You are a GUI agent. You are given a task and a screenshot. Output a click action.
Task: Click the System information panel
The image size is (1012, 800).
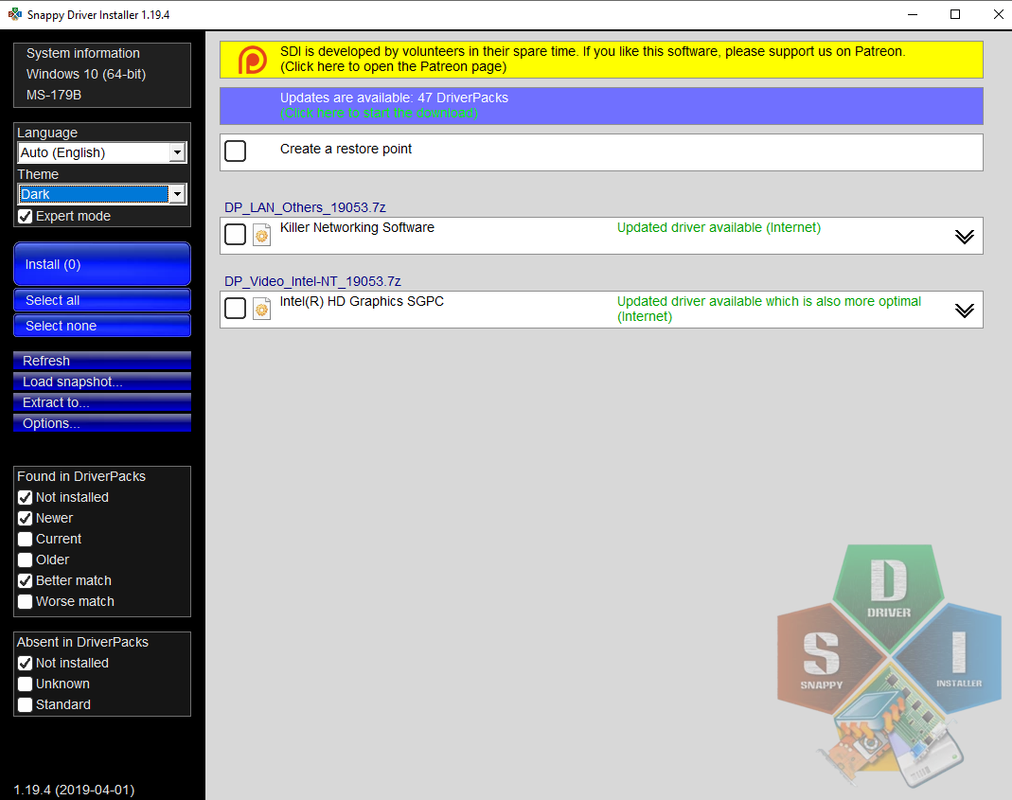(x=102, y=75)
